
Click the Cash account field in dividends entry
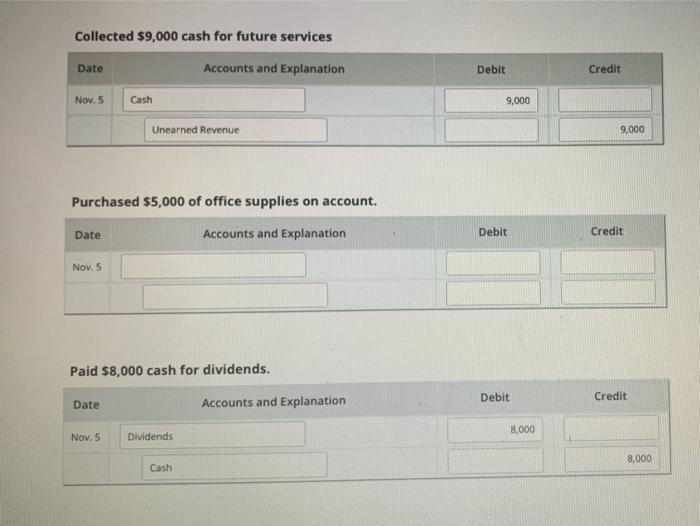coord(236,466)
